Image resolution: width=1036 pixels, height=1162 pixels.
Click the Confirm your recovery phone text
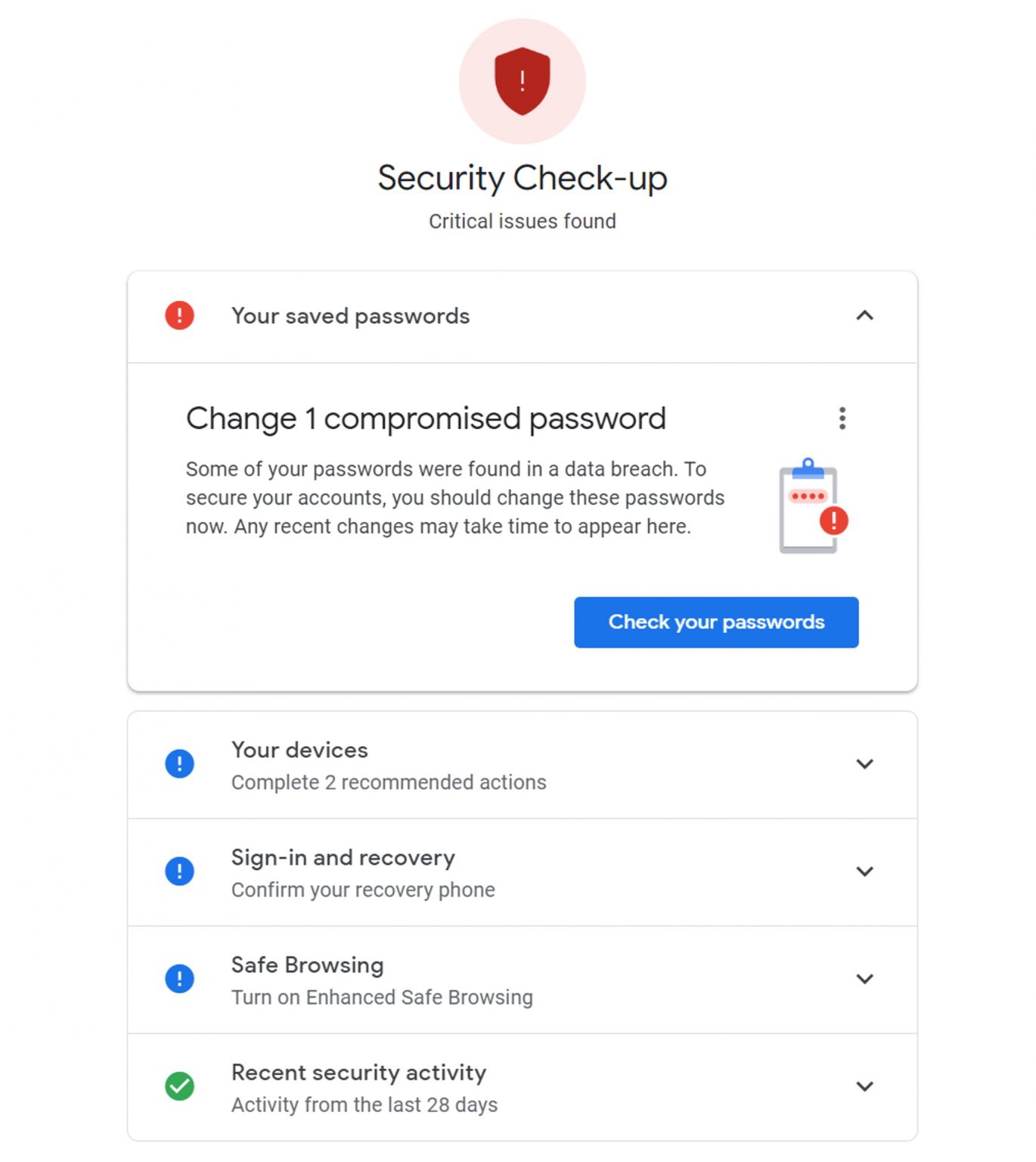[362, 890]
